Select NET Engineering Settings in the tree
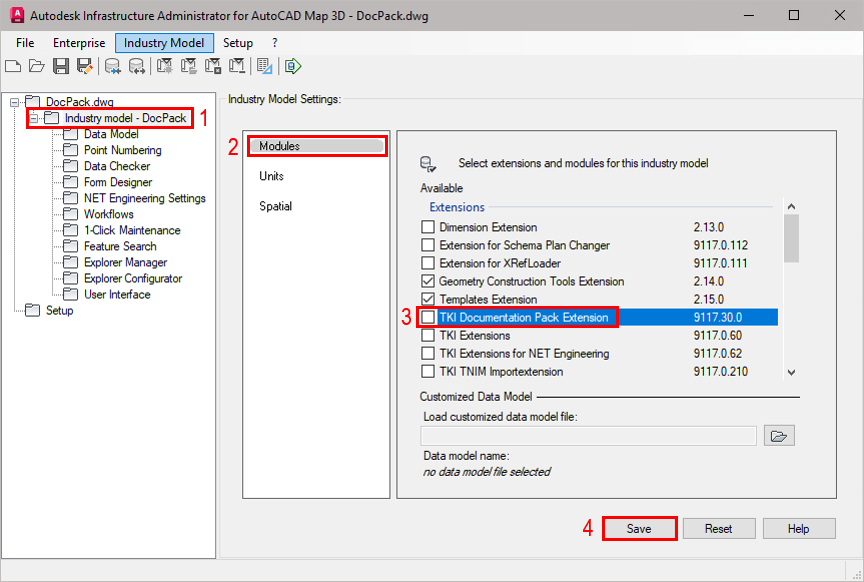The image size is (864, 582). coord(144,198)
